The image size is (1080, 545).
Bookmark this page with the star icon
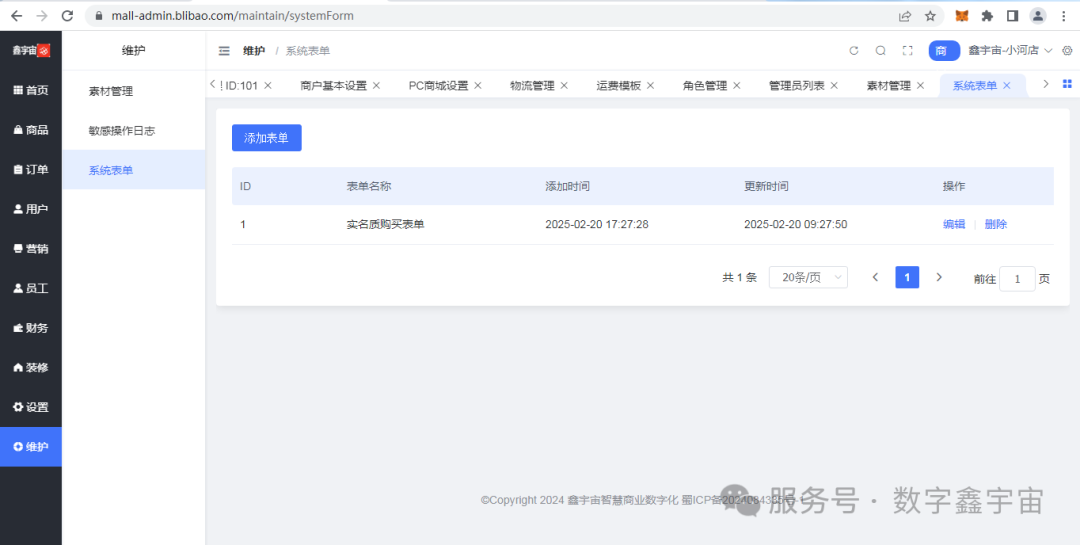click(930, 16)
